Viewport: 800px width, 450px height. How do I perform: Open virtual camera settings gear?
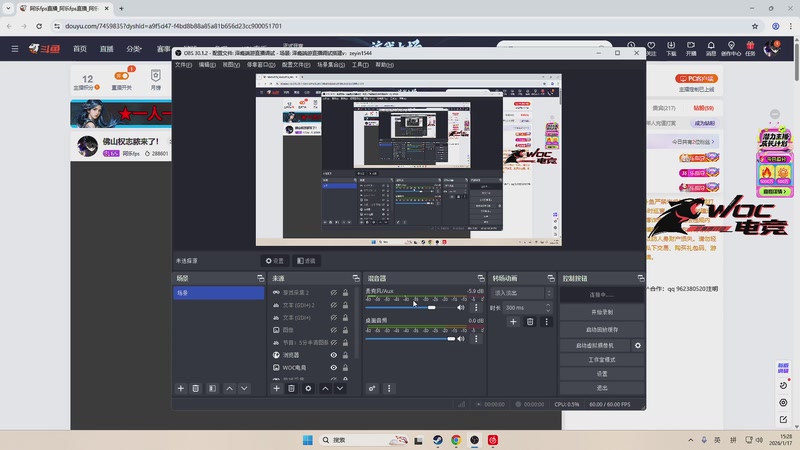(x=638, y=345)
